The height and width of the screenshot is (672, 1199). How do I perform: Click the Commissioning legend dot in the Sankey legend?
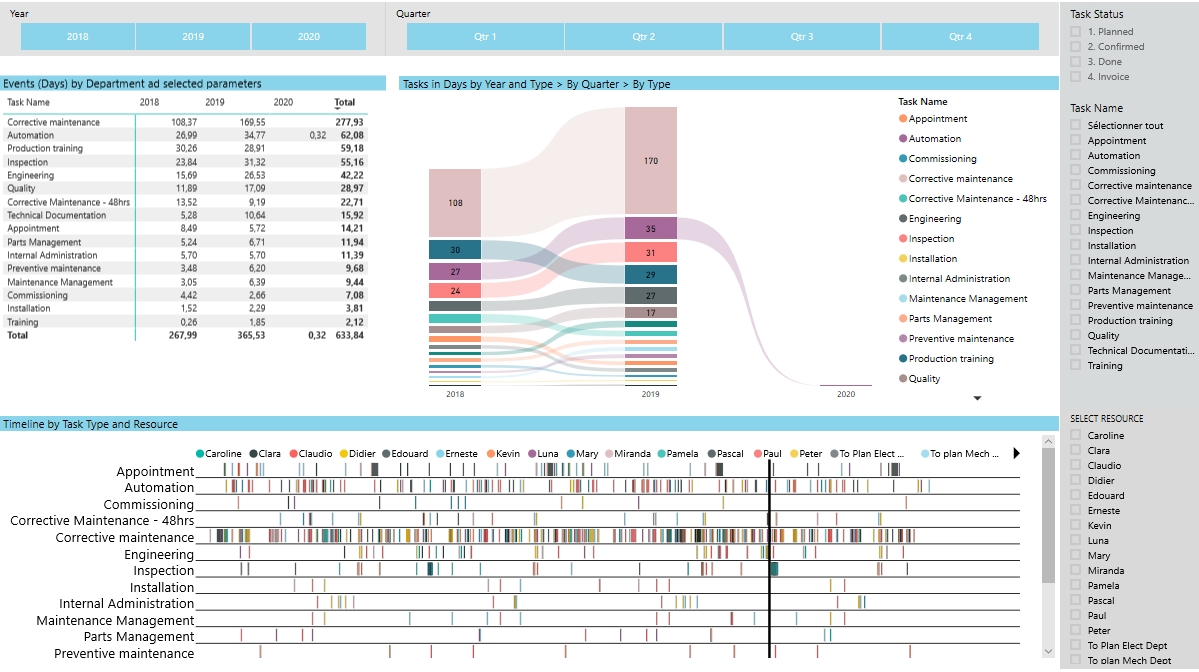(x=901, y=158)
